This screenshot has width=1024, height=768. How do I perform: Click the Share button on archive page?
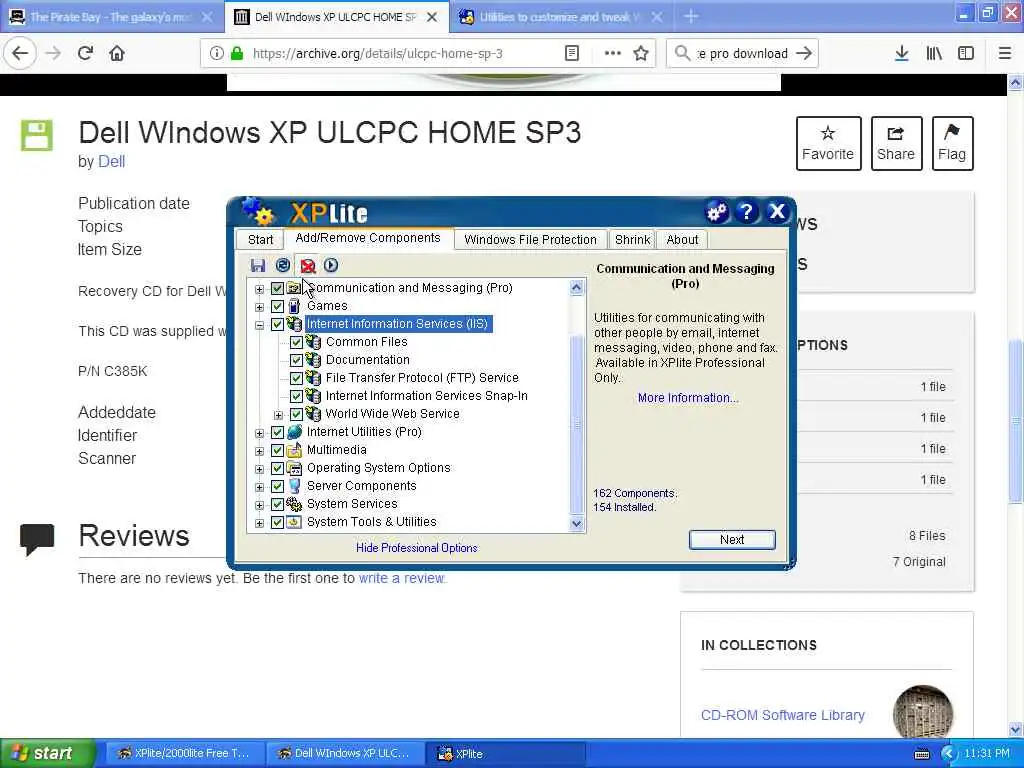click(896, 143)
